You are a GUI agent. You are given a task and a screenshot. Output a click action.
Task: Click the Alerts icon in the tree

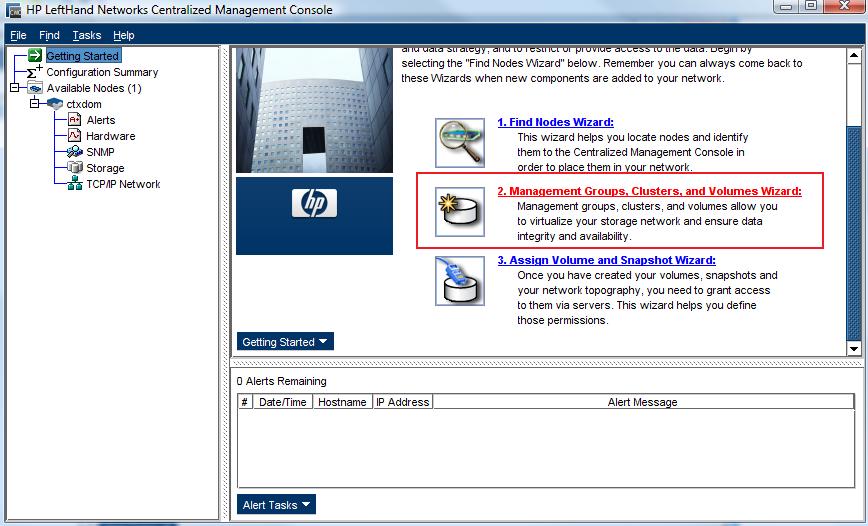click(75, 120)
